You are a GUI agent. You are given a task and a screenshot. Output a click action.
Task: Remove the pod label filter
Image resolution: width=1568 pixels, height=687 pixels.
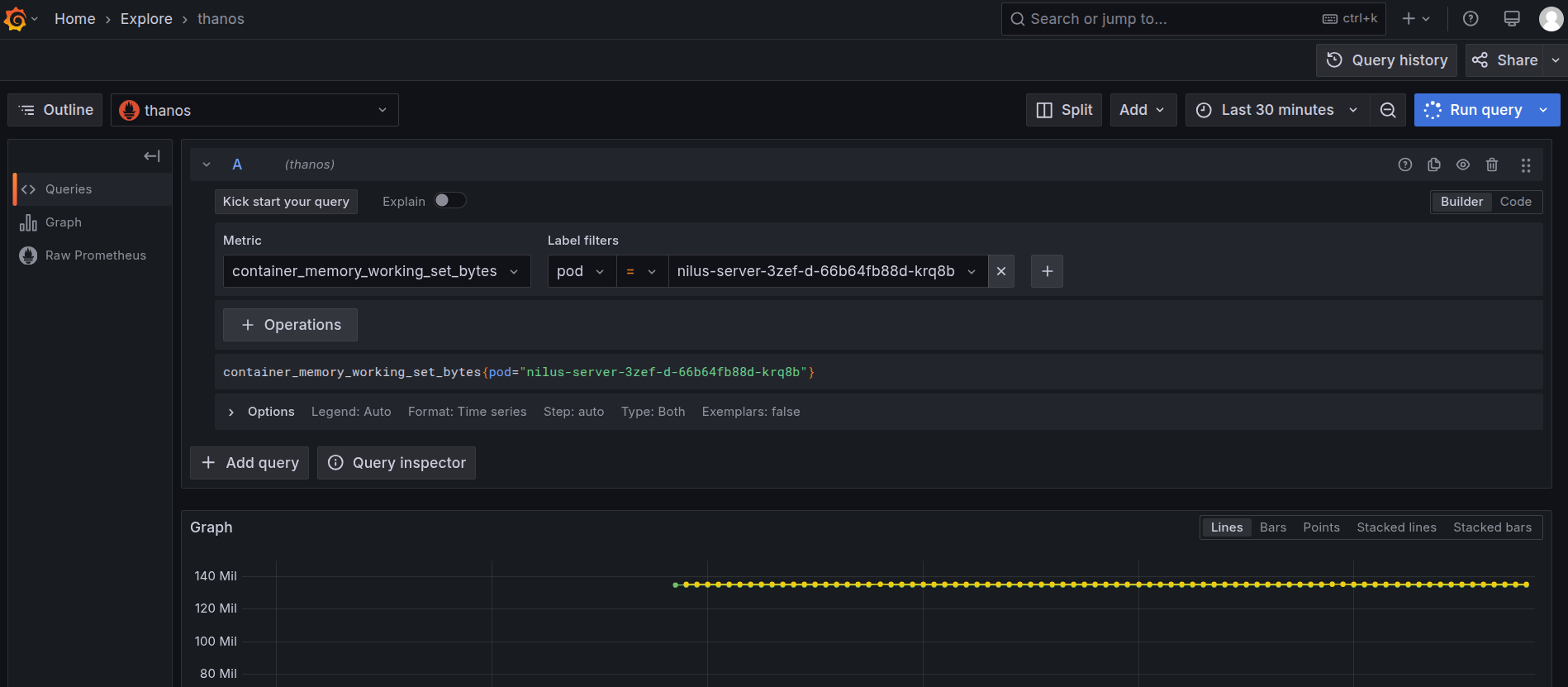1001,271
